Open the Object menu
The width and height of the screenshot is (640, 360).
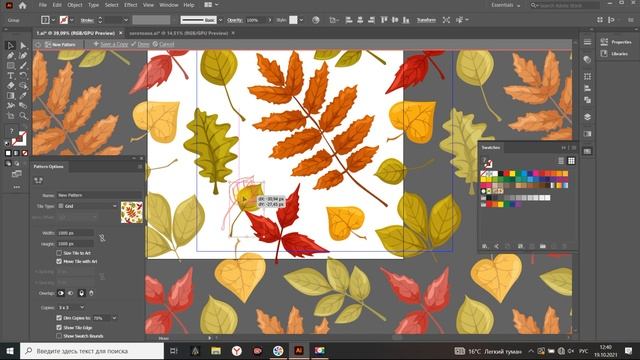[x=75, y=5]
